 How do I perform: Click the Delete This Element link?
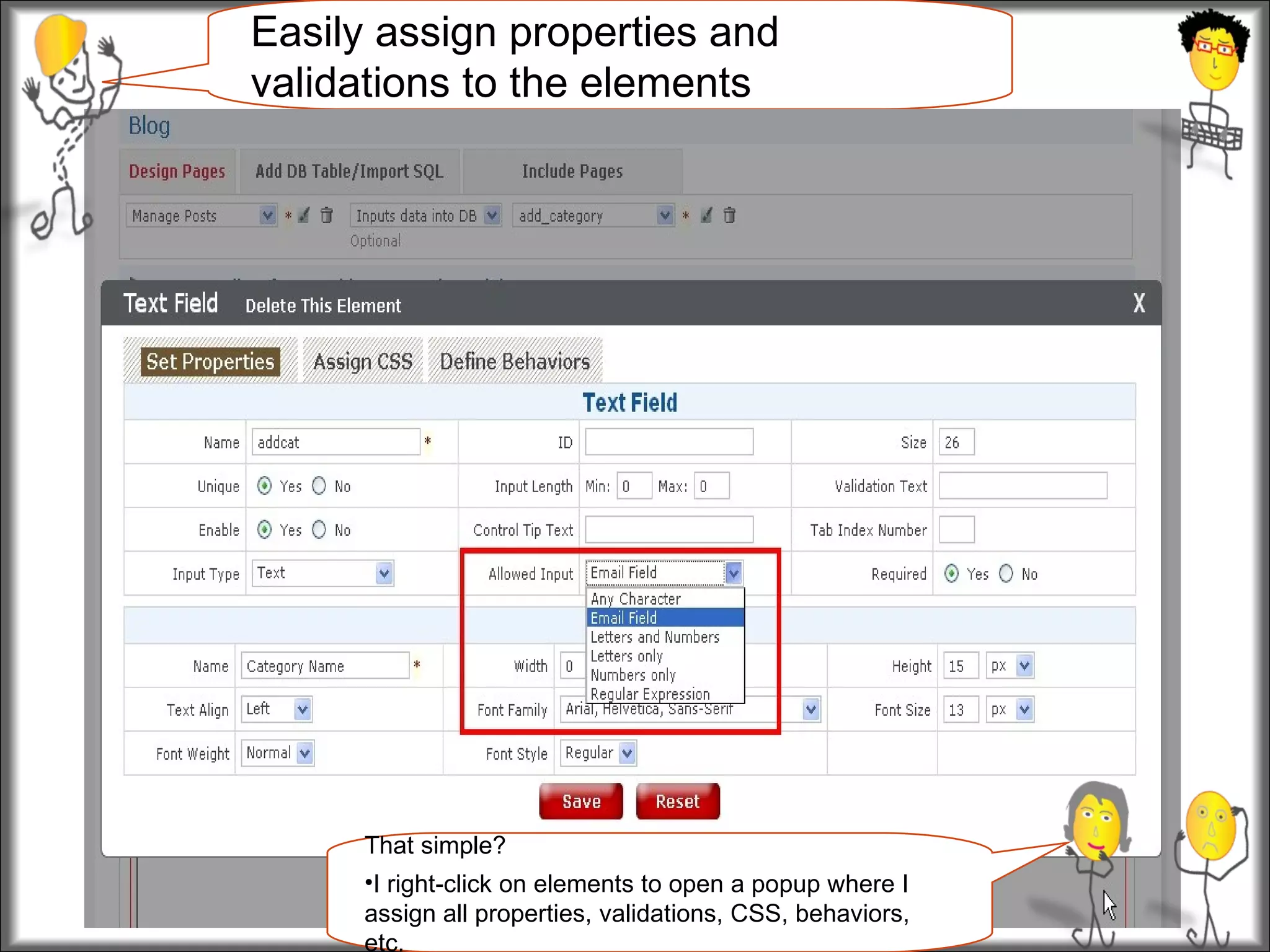tap(323, 306)
